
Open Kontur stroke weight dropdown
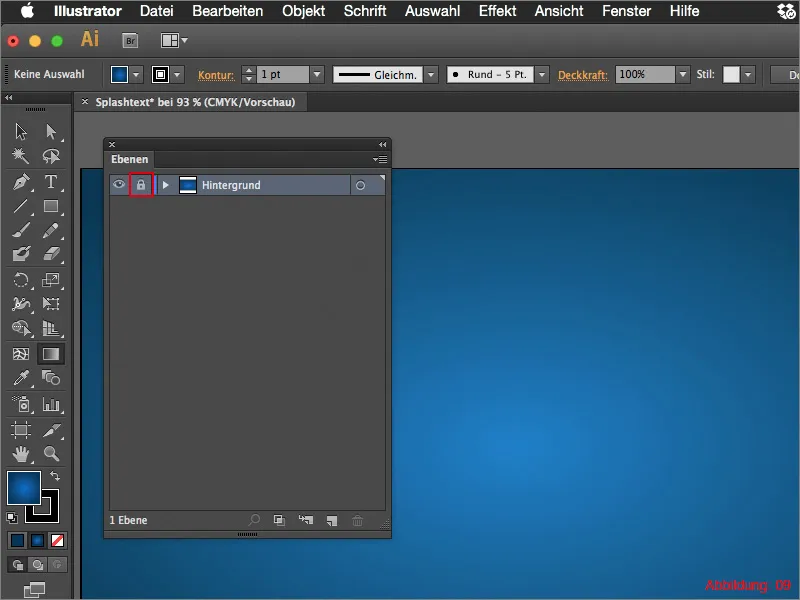[317, 74]
